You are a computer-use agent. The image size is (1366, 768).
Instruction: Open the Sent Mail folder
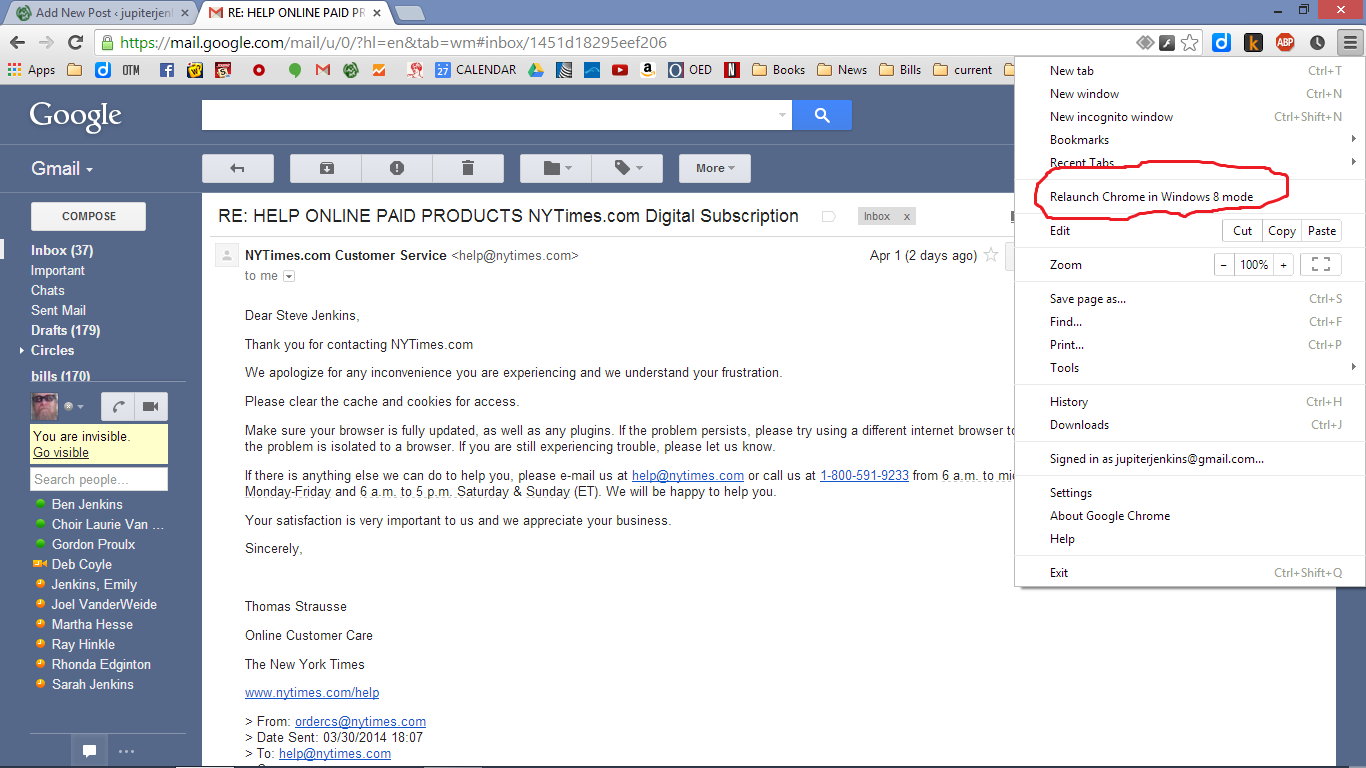pyautogui.click(x=59, y=311)
